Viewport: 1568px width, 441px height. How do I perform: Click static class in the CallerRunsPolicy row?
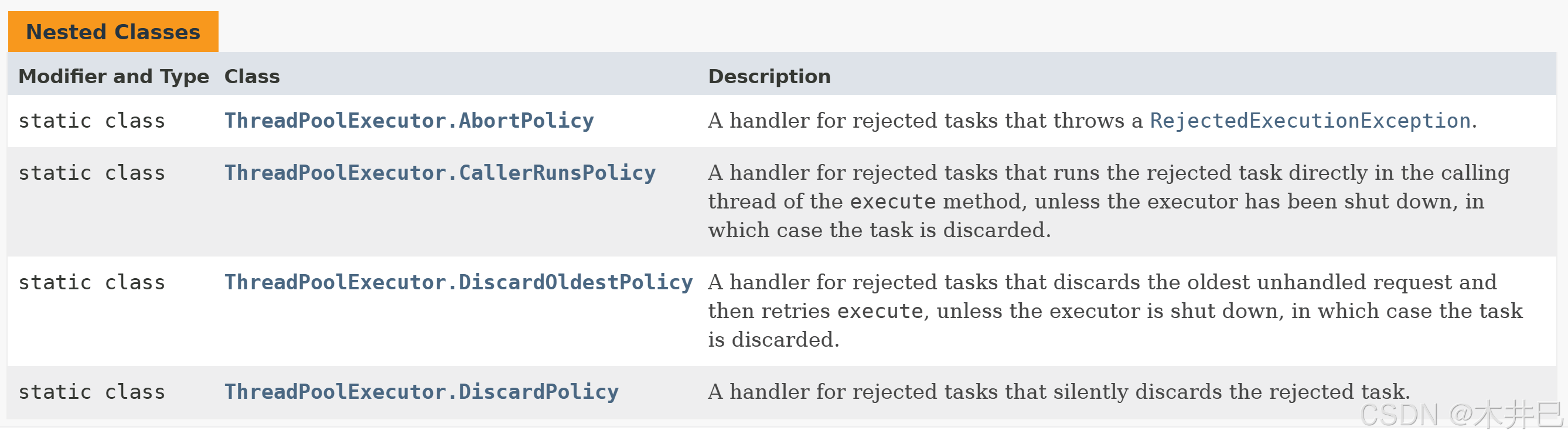pyautogui.click(x=92, y=173)
